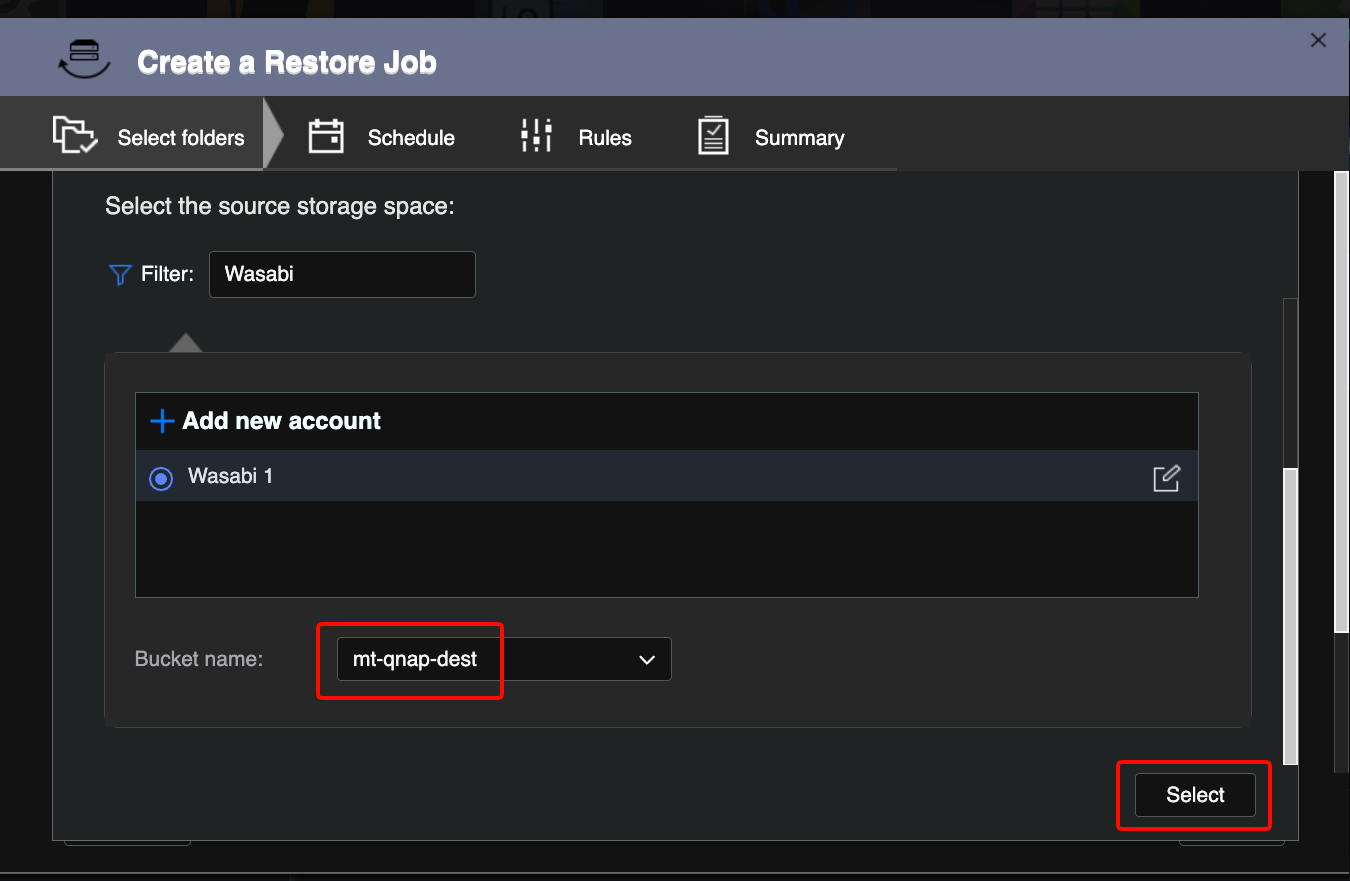
Task: Click the edit icon for Wasabi 1
Action: 1166,478
